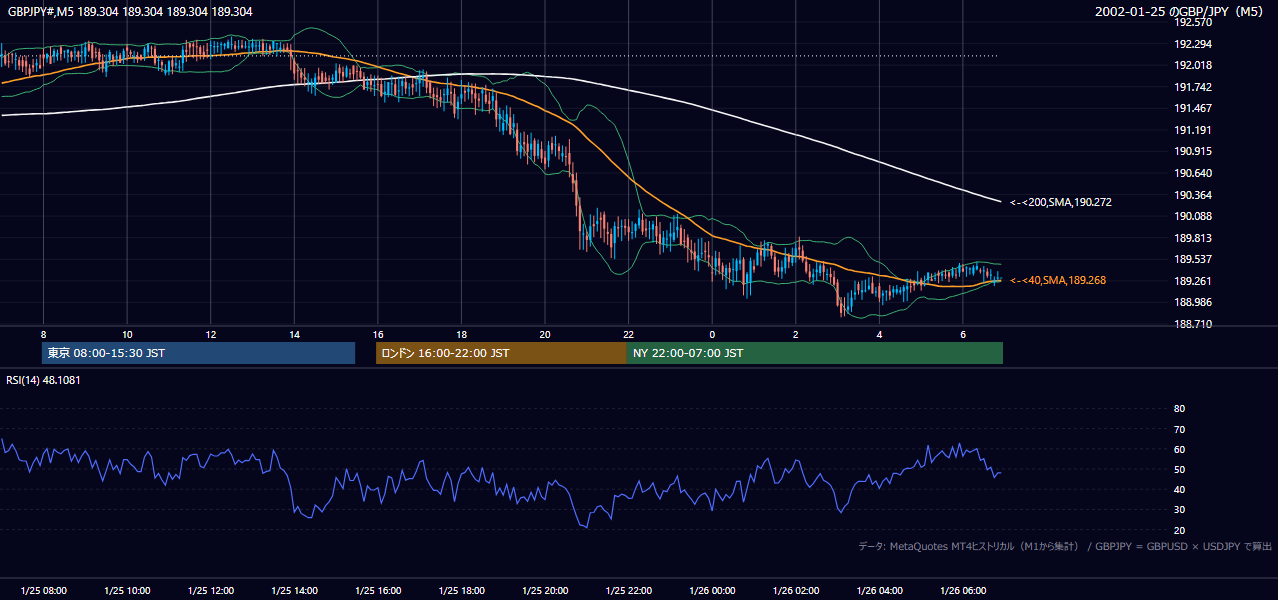Click the MetaQuotes data source footnote
The width and height of the screenshot is (1278, 600).
coord(1065,546)
